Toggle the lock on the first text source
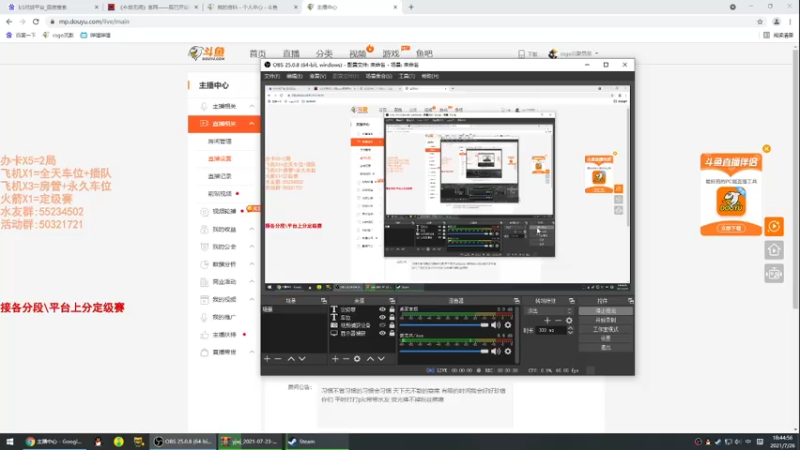800x450 pixels. tap(392, 309)
